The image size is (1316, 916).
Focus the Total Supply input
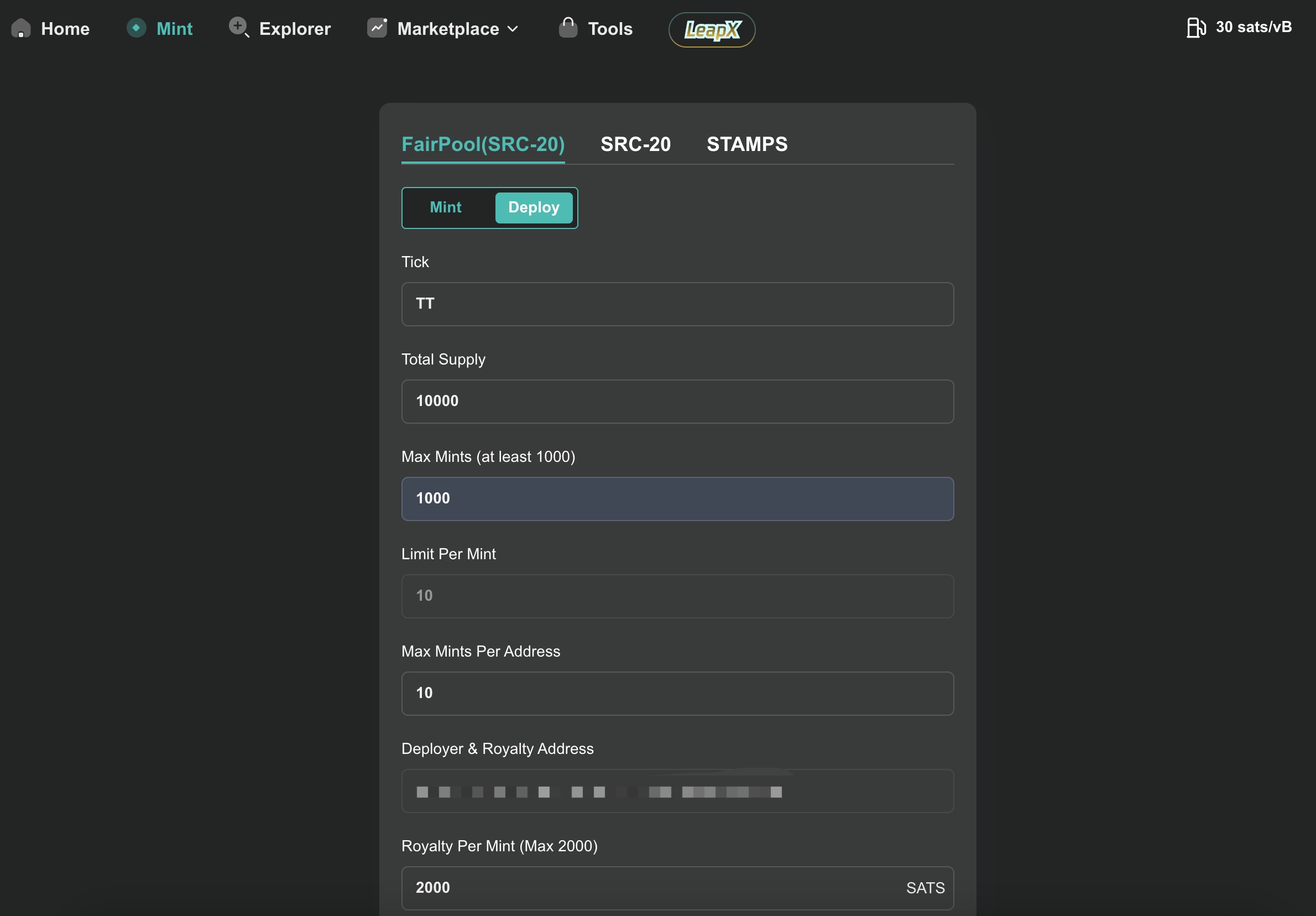[x=677, y=401]
